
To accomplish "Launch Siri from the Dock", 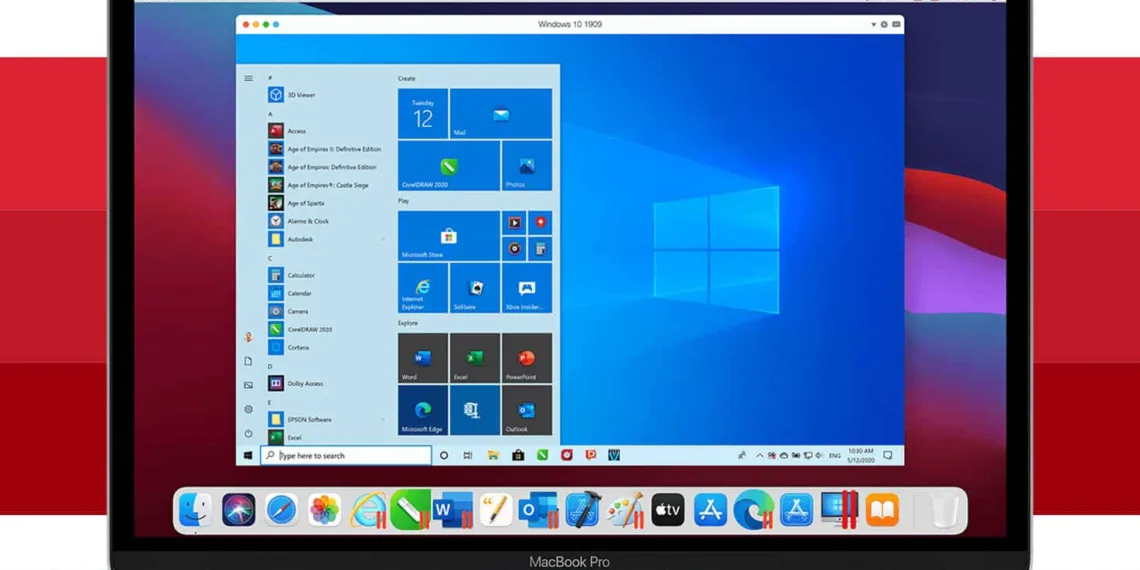I will [x=238, y=510].
